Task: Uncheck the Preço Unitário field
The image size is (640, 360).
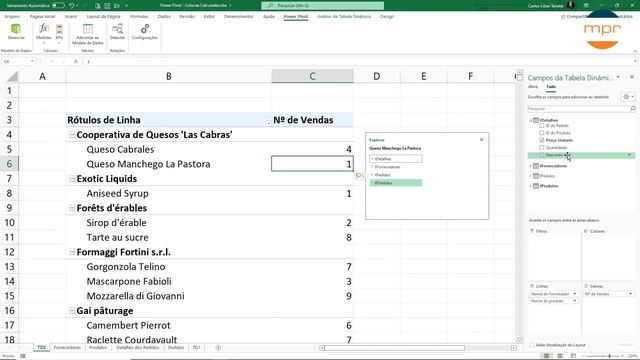Action: tap(542, 140)
